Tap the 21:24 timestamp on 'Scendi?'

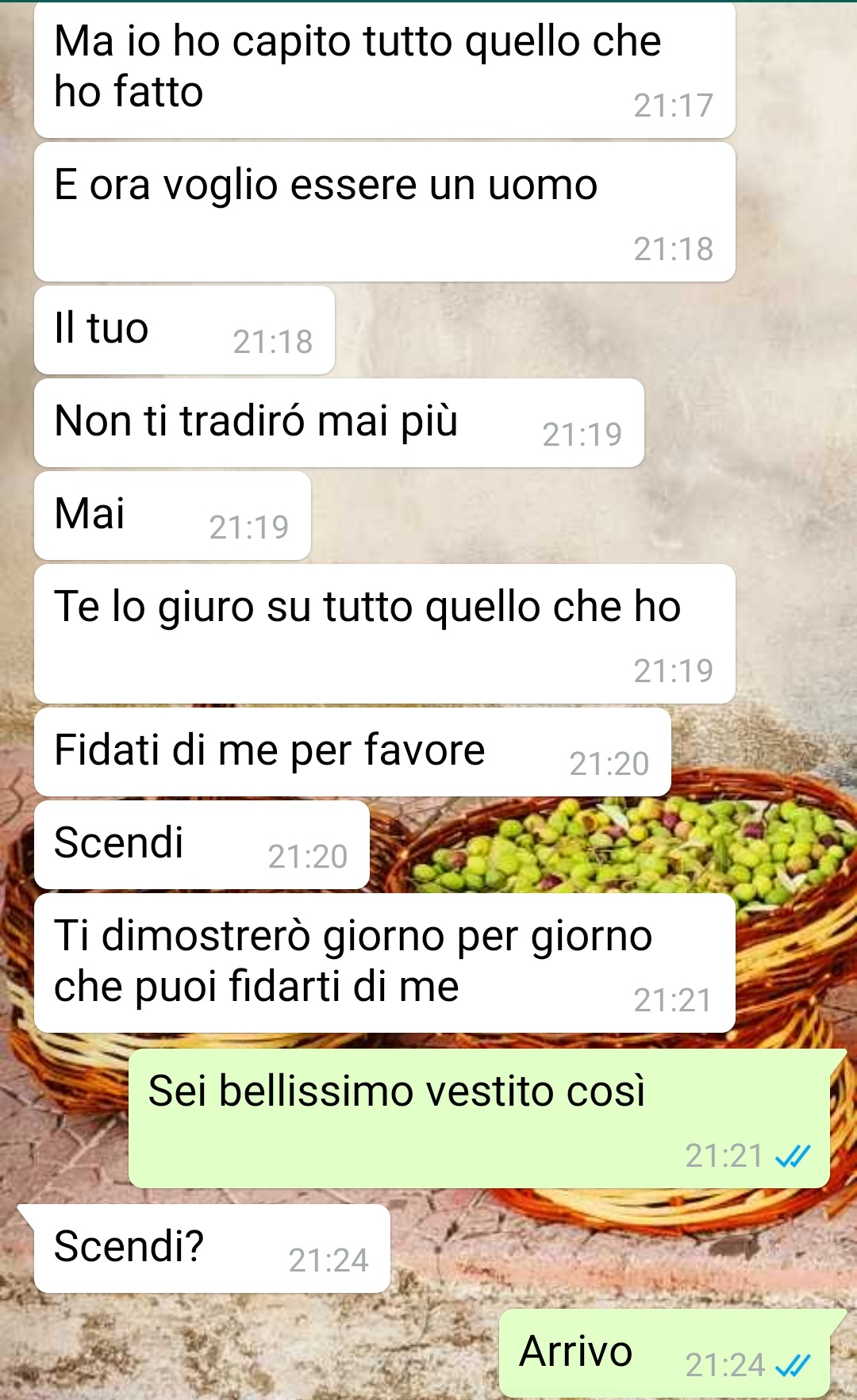[329, 1260]
